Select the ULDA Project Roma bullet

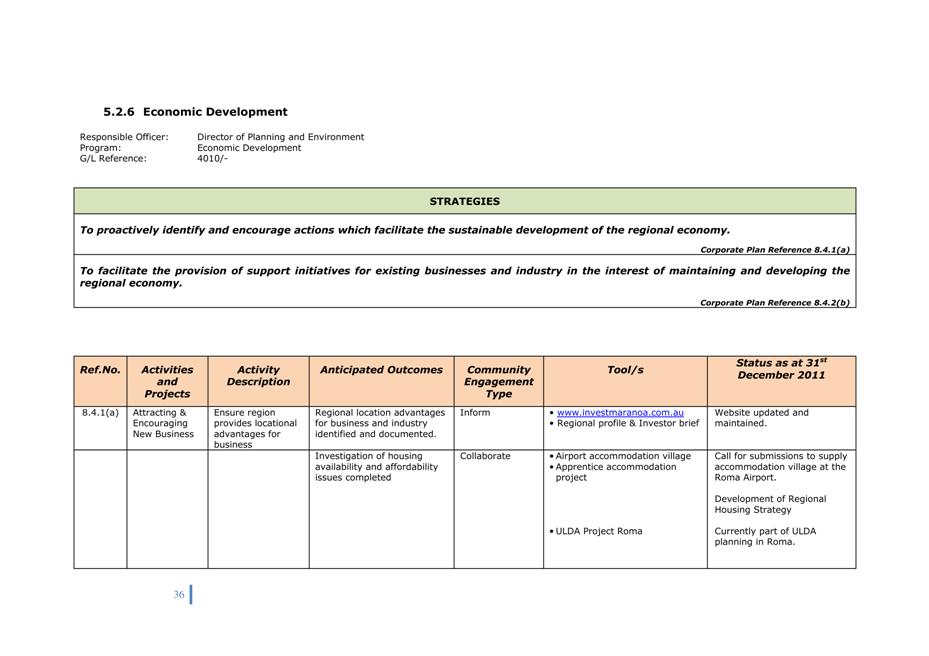[599, 531]
